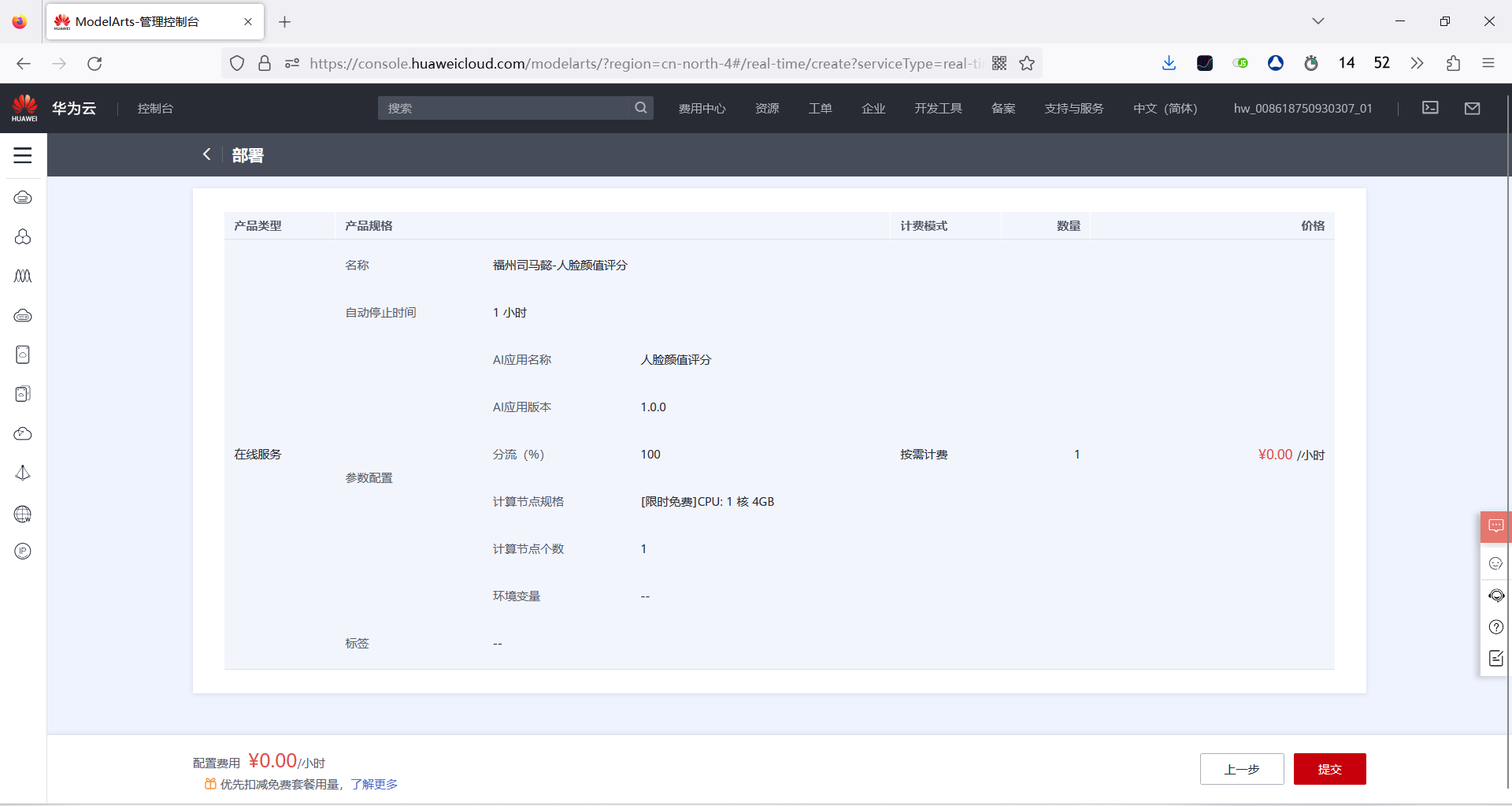The image size is (1512, 806).
Task: Open the help question mark icon
Action: point(1495,627)
